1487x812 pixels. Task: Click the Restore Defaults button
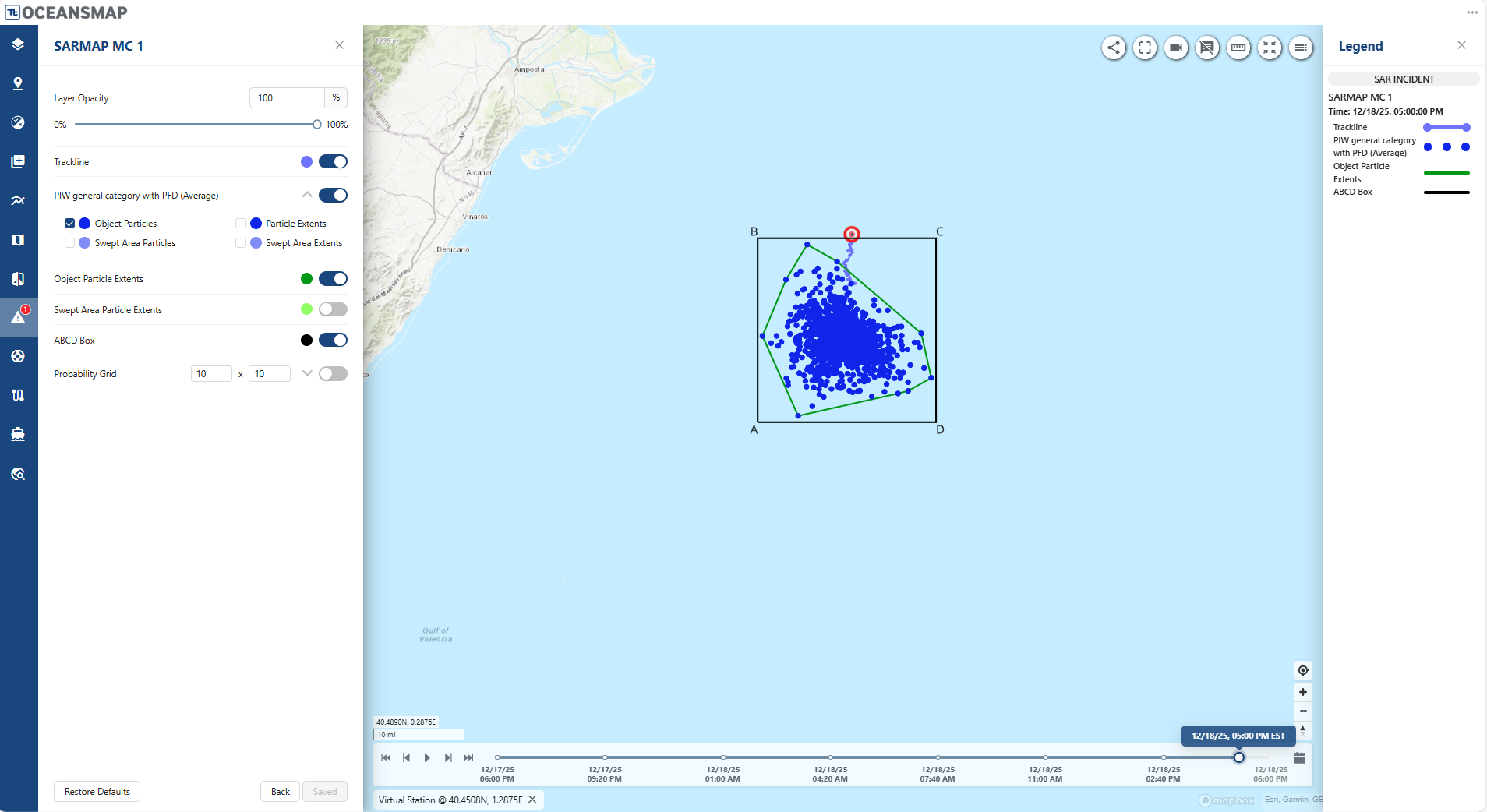(97, 791)
